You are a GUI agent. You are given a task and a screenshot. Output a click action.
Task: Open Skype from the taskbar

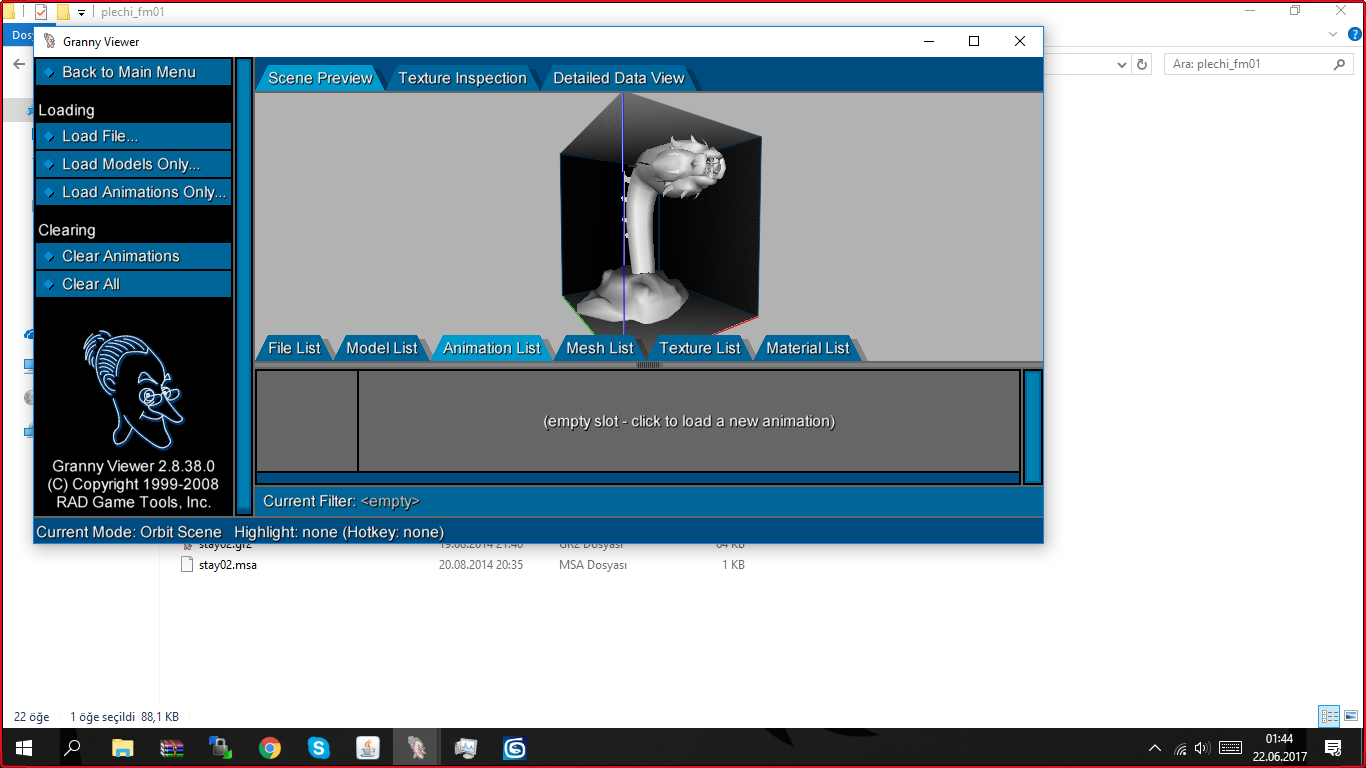319,747
